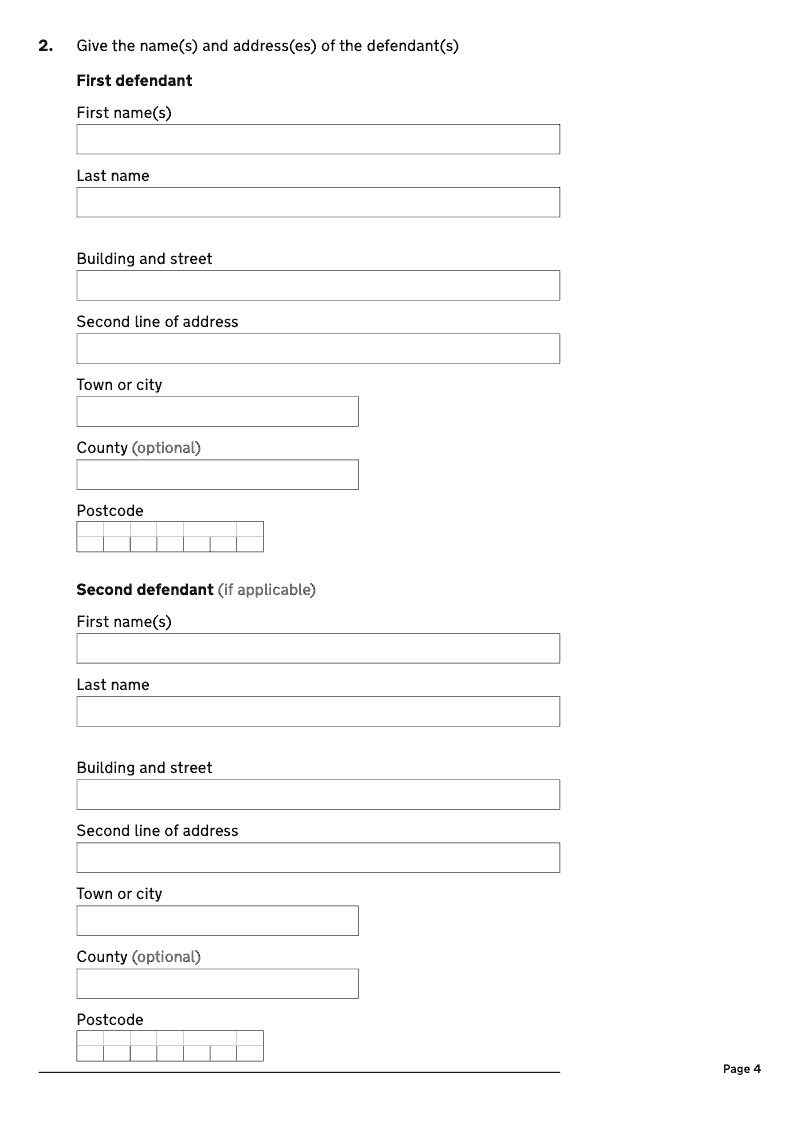
Task: Focus the second defendant's Town or city field
Action: tap(217, 920)
